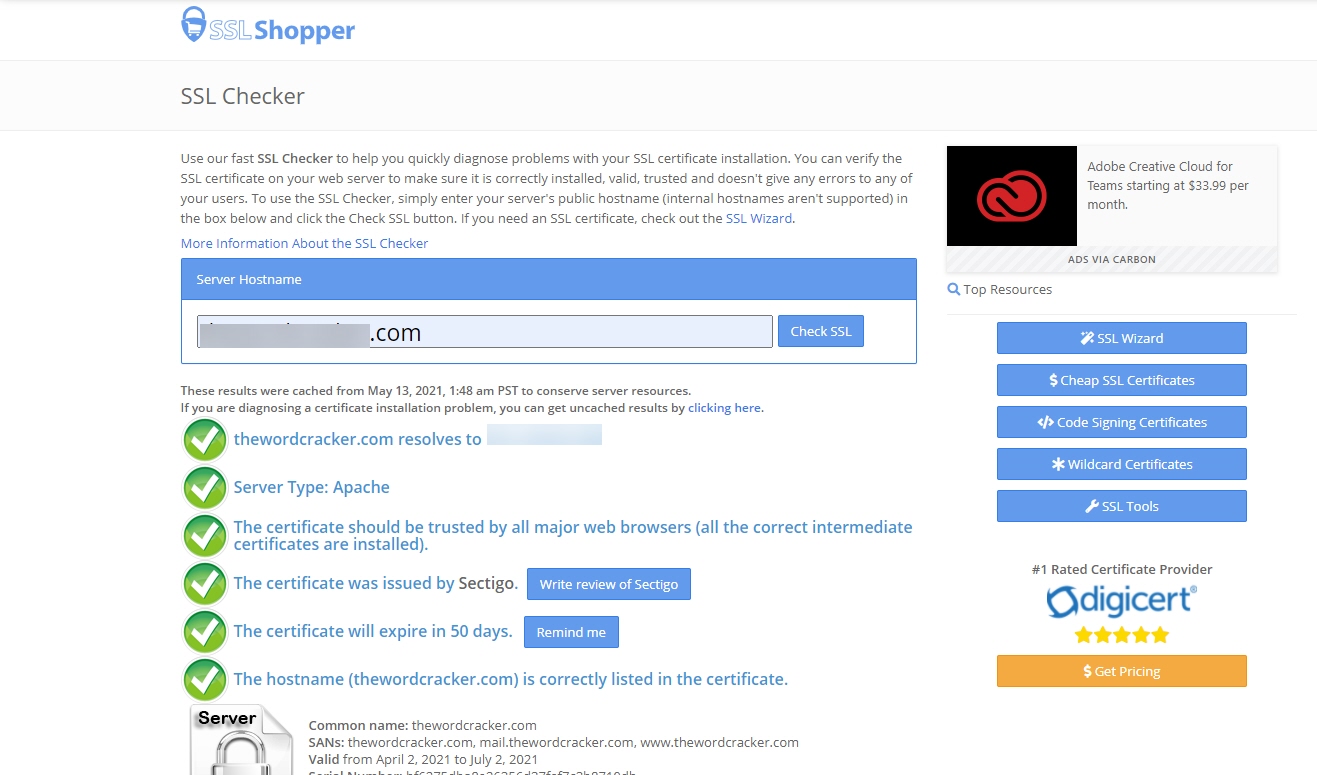Click the Get Pricing button
This screenshot has height=775, width=1317.
click(1122, 671)
